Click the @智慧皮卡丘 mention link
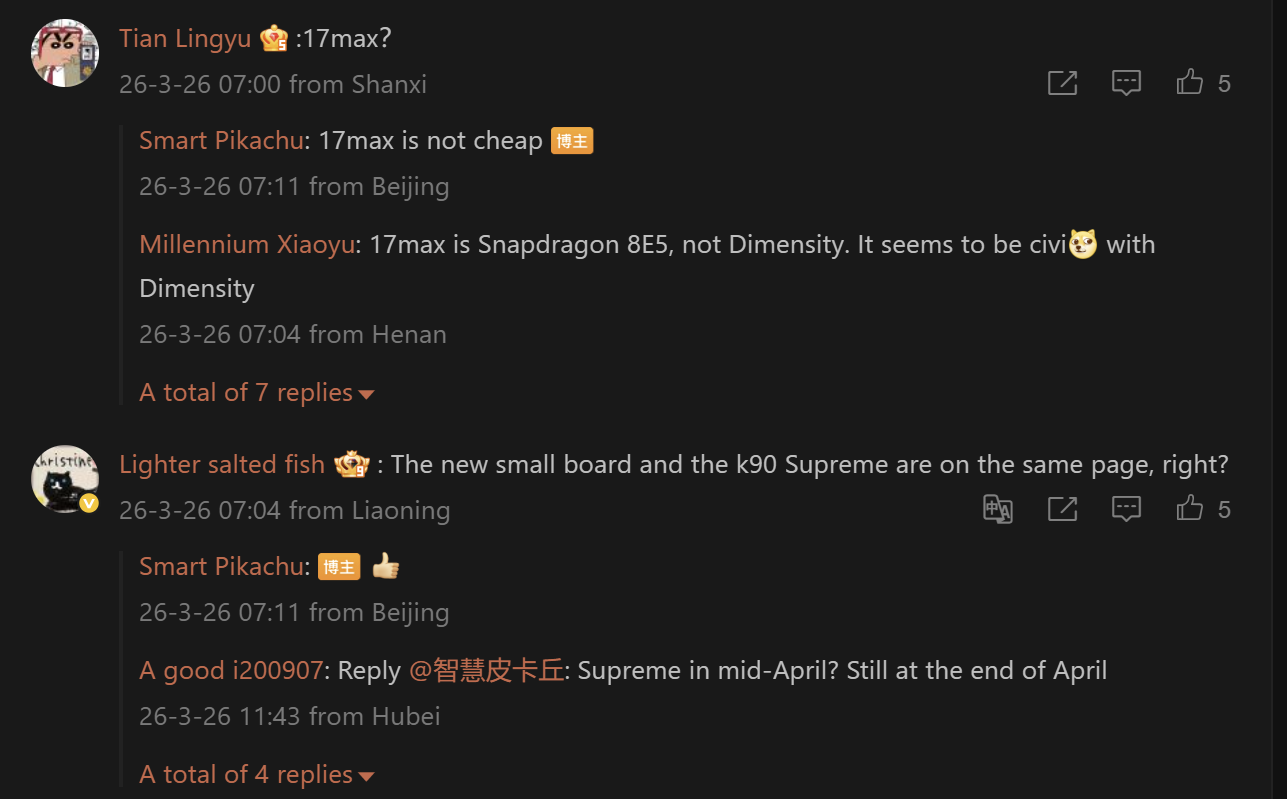Image resolution: width=1287 pixels, height=799 pixels. (x=486, y=671)
